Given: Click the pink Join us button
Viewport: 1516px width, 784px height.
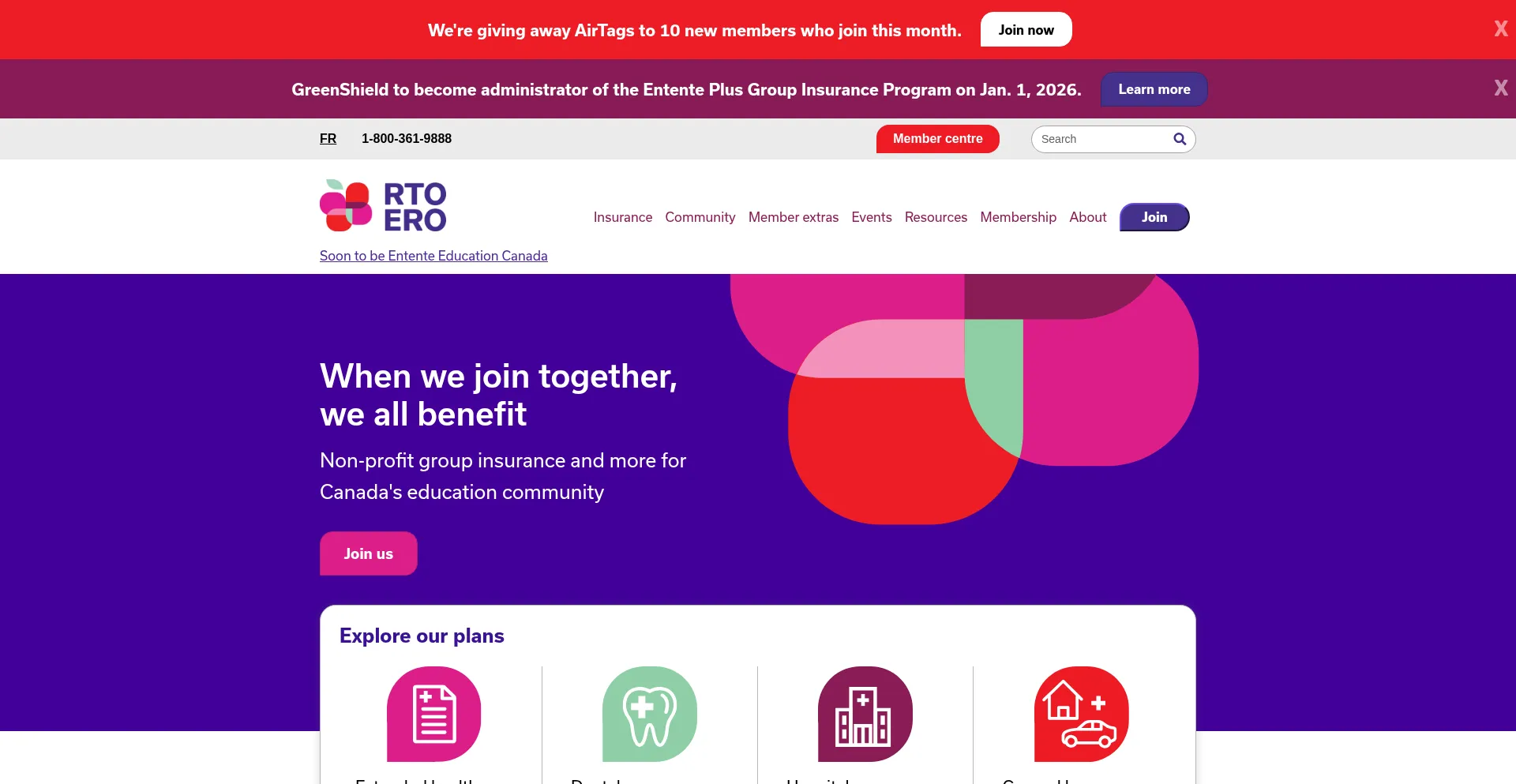Looking at the screenshot, I should (x=368, y=553).
